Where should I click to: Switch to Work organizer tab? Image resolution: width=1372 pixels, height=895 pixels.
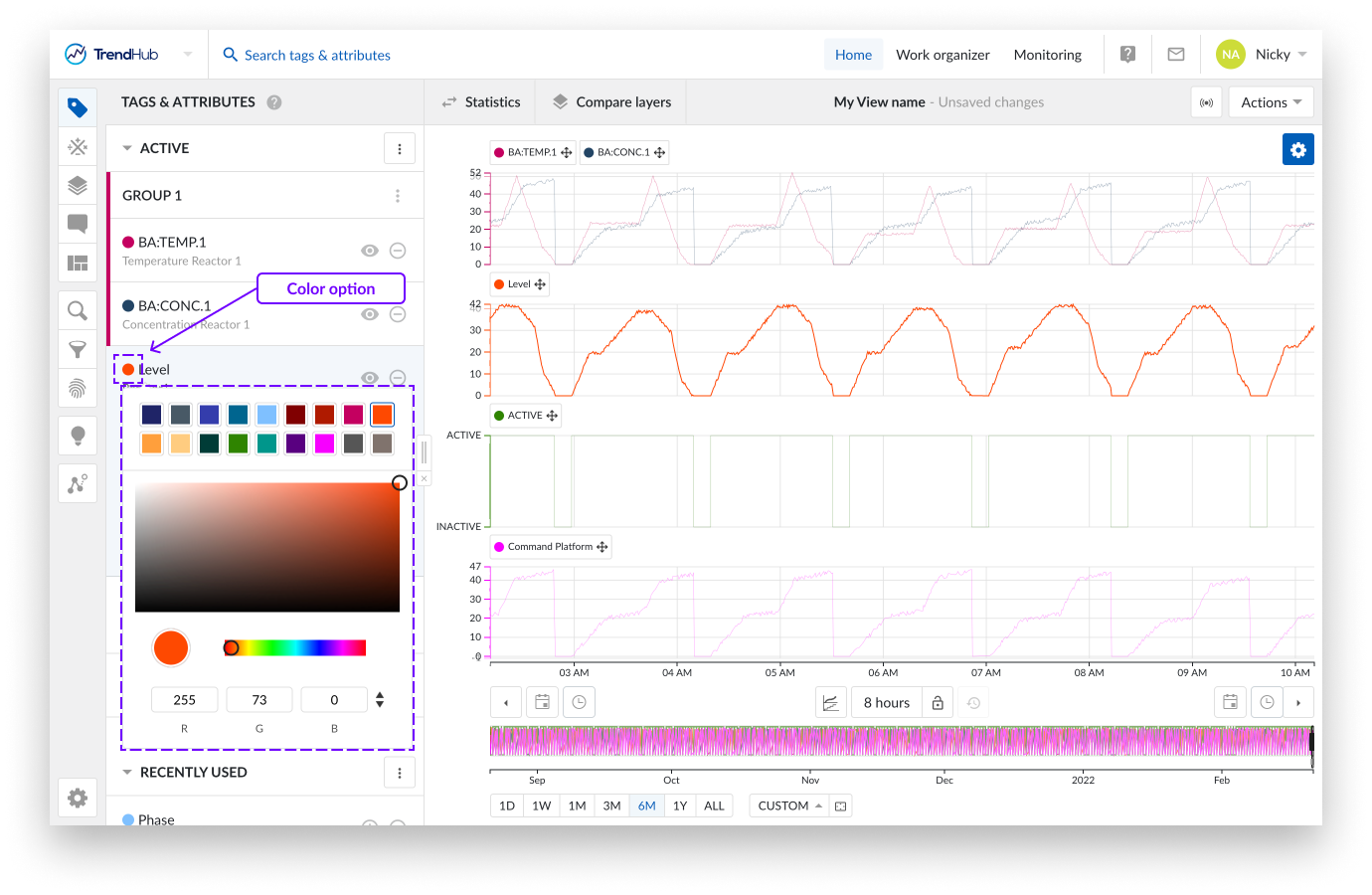[943, 55]
